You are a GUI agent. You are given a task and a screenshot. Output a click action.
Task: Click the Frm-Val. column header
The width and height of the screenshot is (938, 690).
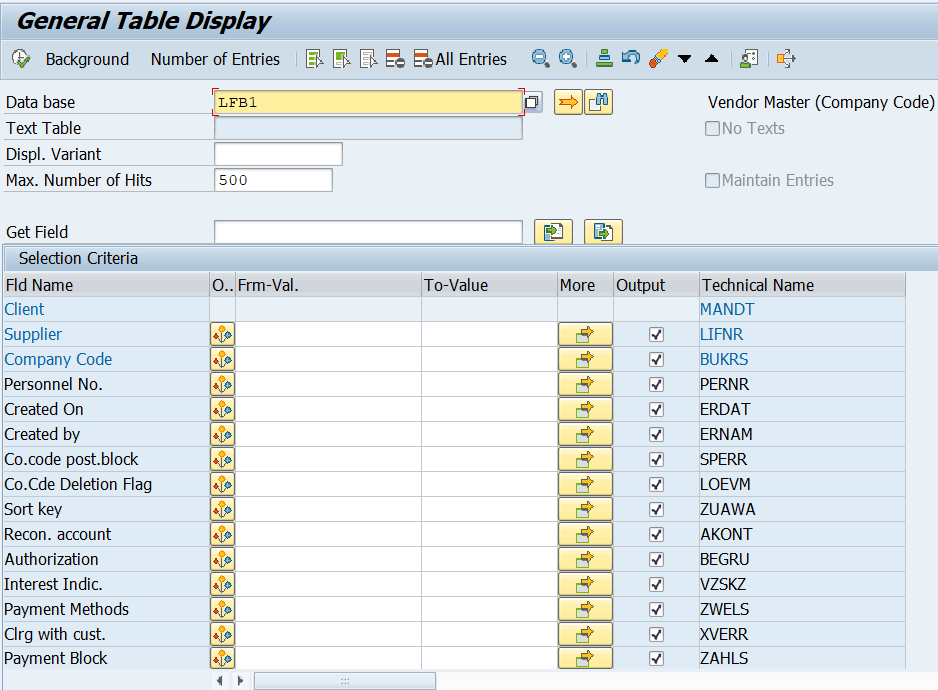pos(328,285)
